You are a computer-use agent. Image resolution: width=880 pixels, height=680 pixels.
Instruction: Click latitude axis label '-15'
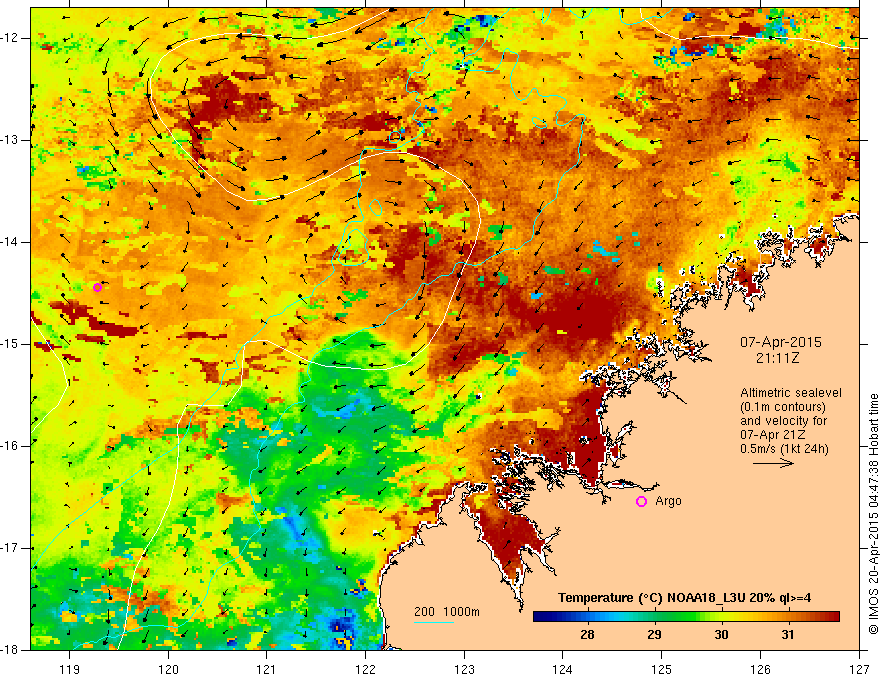pos(11,344)
